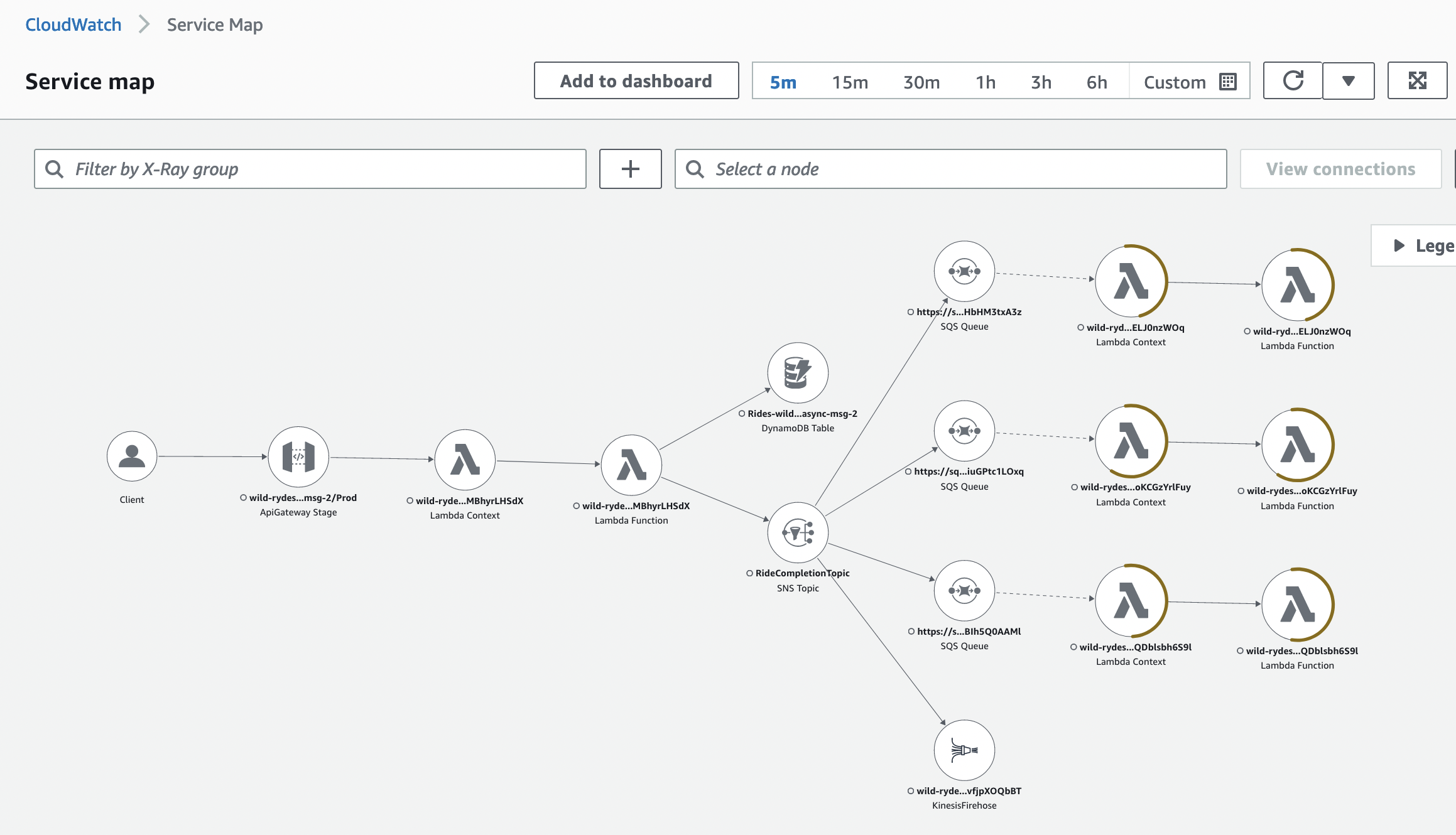Select the wild-ryde...MBhyrLHSdX Lambda Function node
Image resolution: width=1456 pixels, height=835 pixels.
(631, 465)
